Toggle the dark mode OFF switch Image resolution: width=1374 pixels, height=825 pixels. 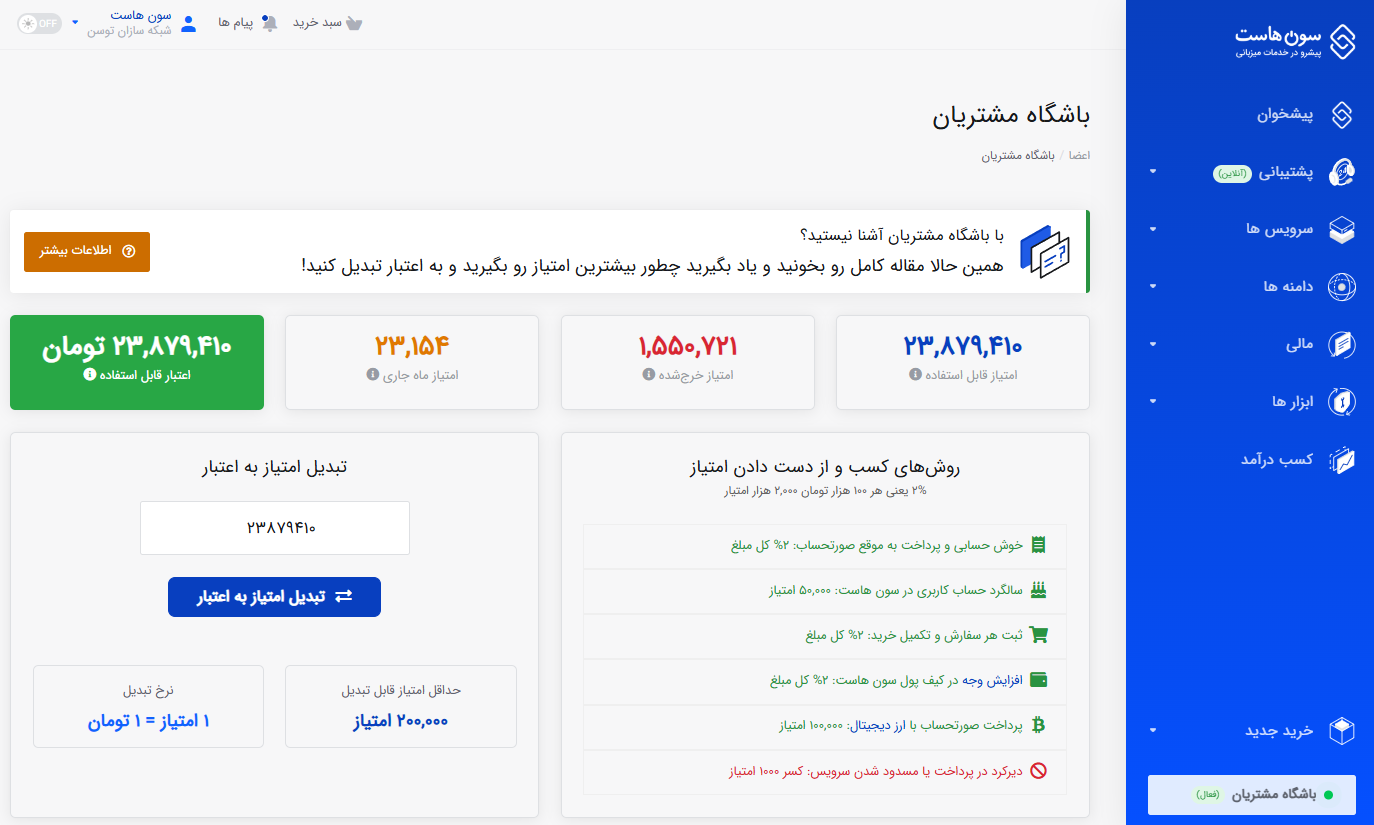point(40,23)
